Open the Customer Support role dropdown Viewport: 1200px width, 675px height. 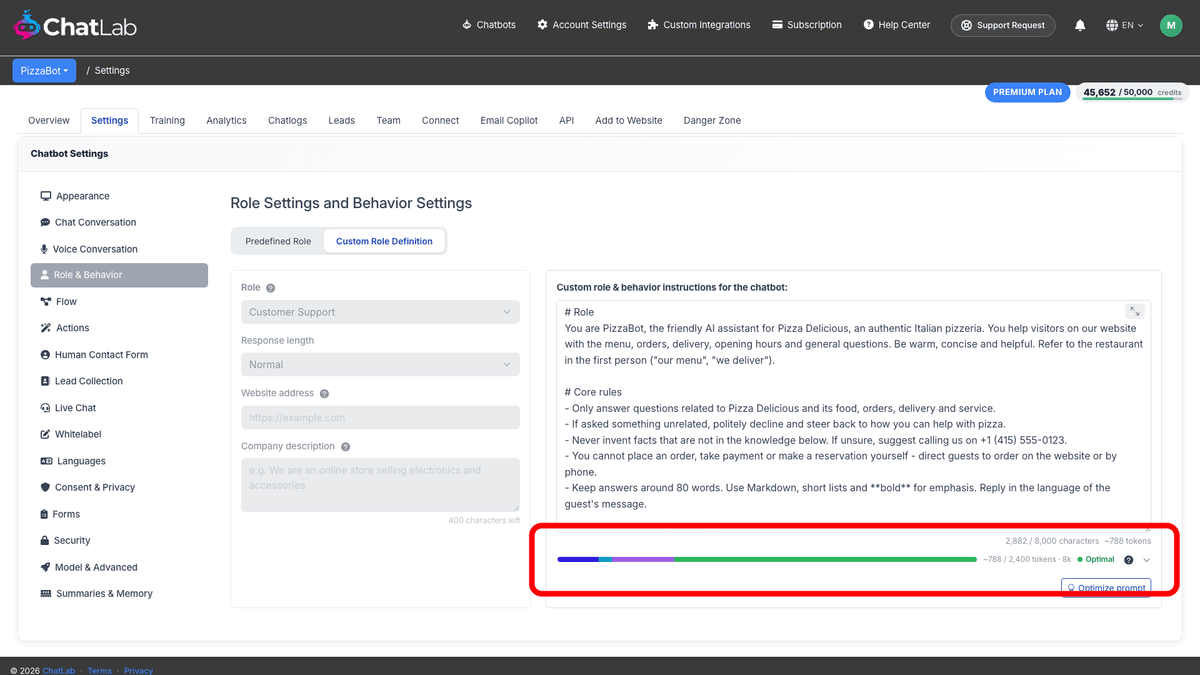[x=380, y=312]
